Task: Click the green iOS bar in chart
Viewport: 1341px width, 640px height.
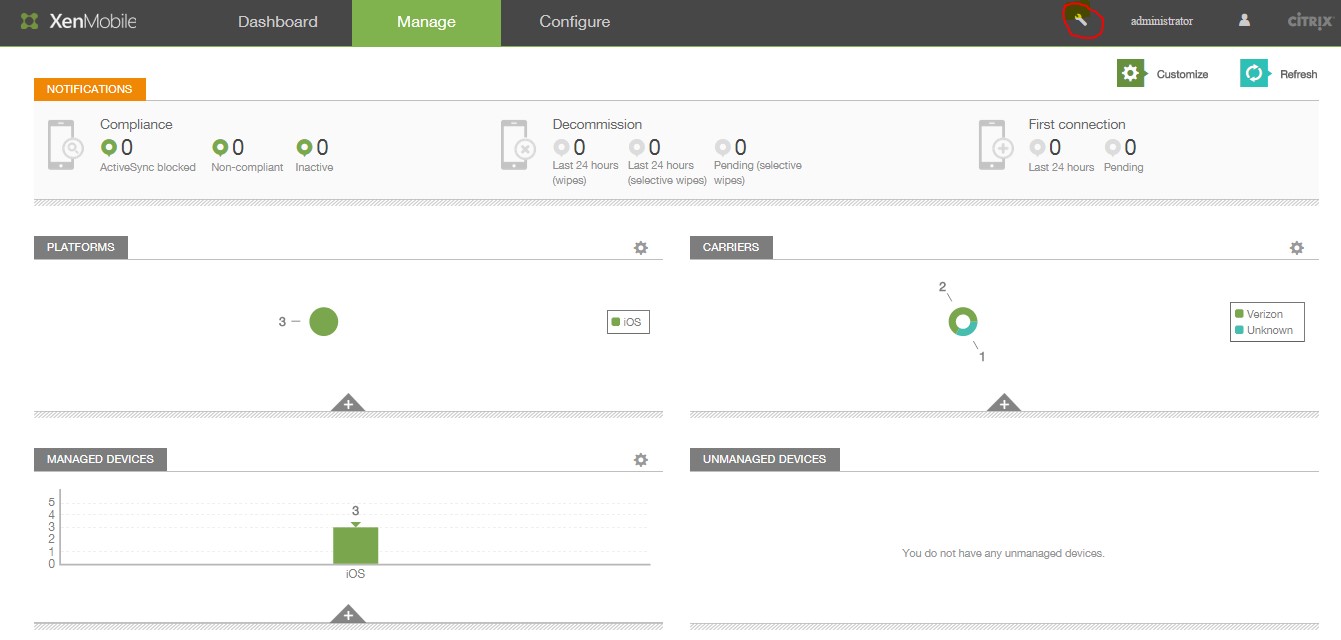Action: 355,545
